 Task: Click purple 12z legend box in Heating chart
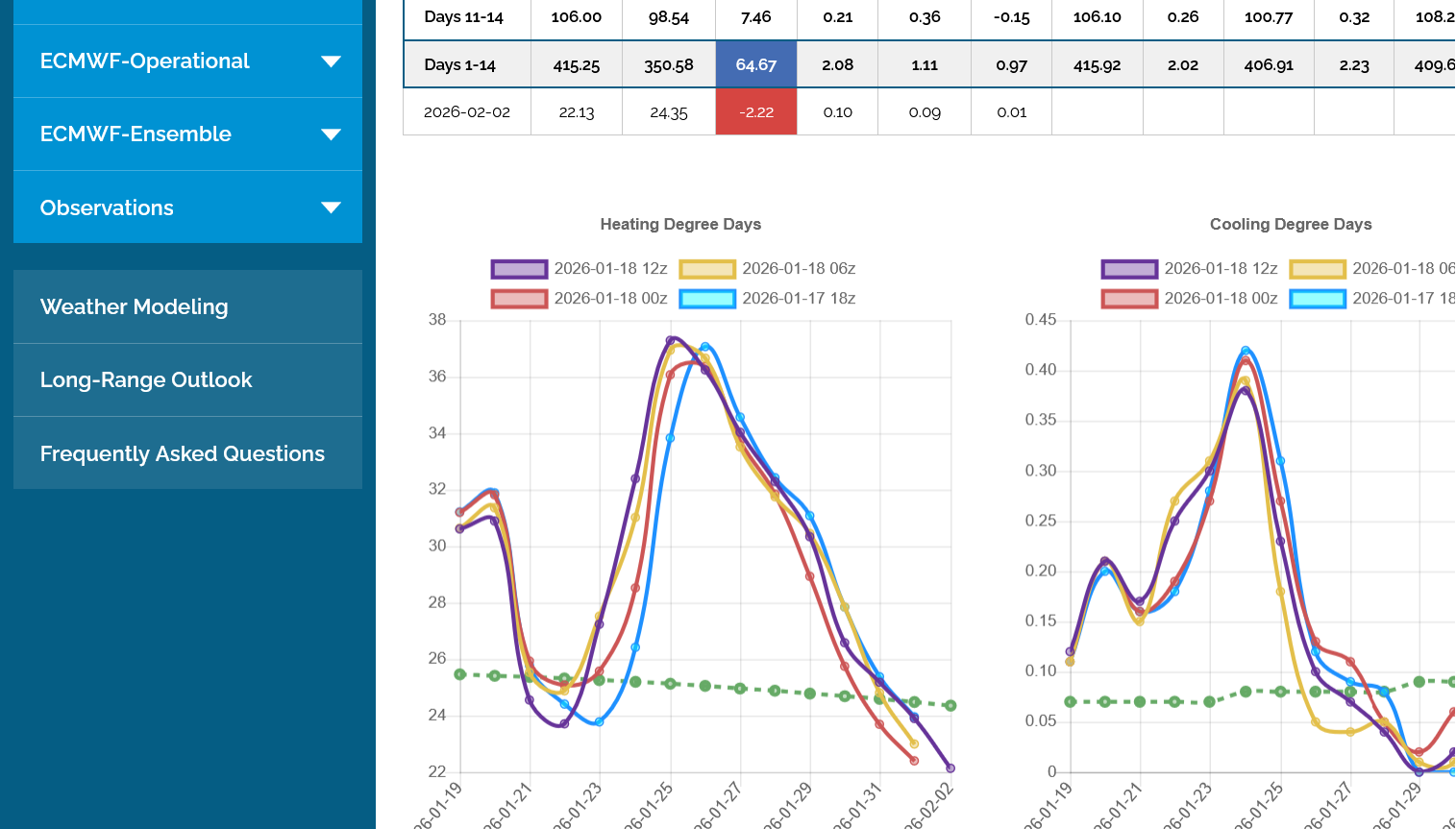pos(519,269)
